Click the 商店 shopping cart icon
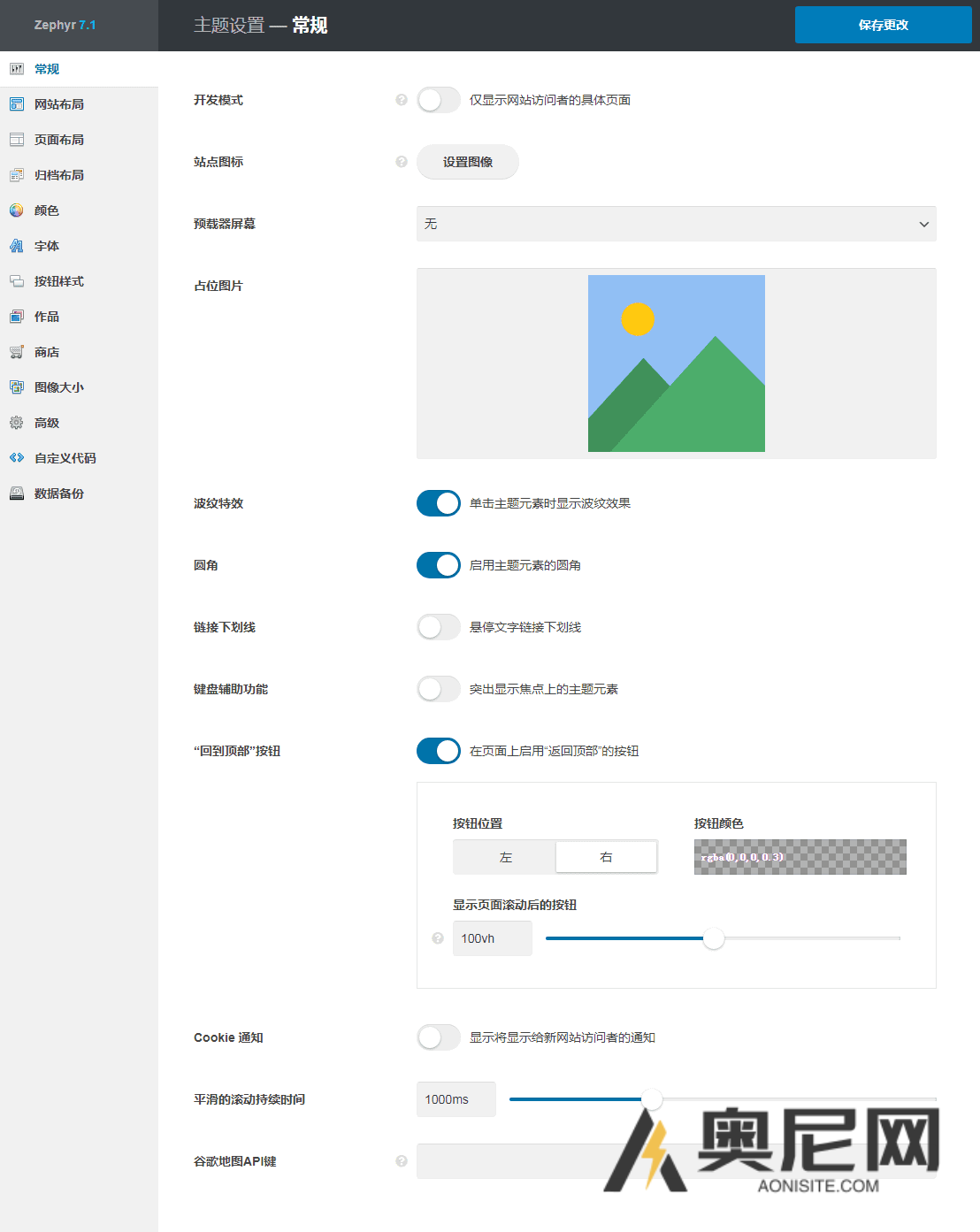This screenshot has height=1232, width=980. click(16, 352)
